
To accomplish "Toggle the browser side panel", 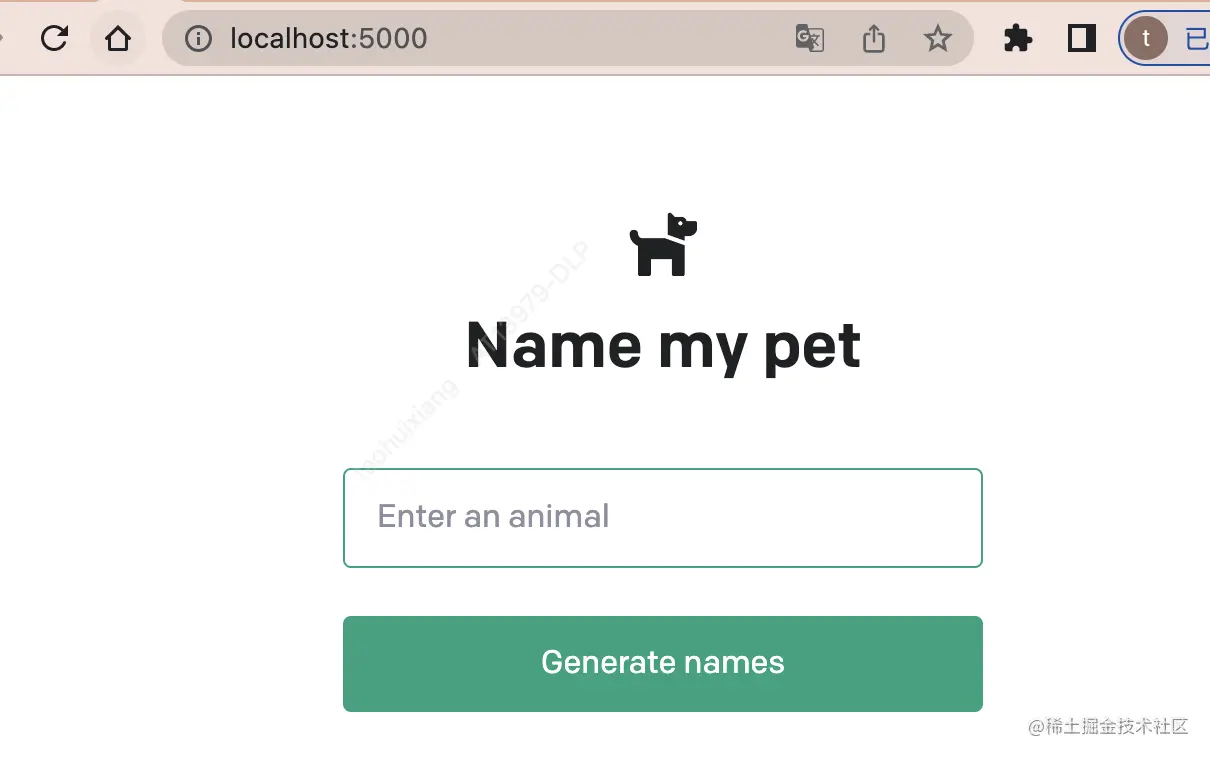I will 1081,39.
